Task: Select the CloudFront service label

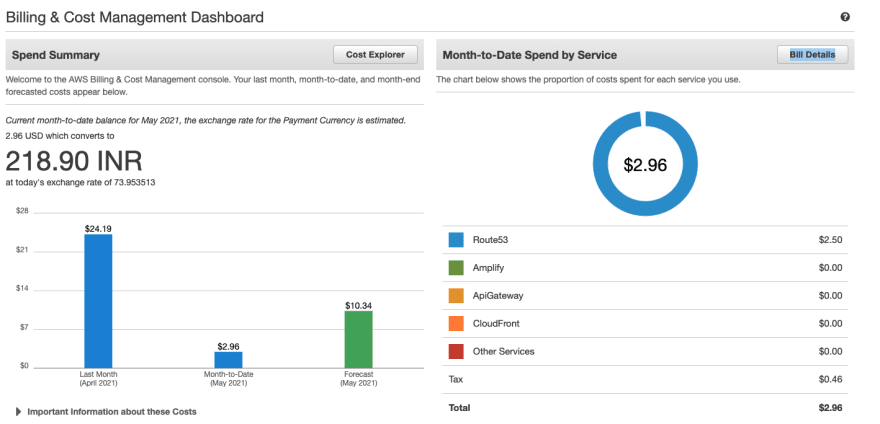Action: [496, 323]
